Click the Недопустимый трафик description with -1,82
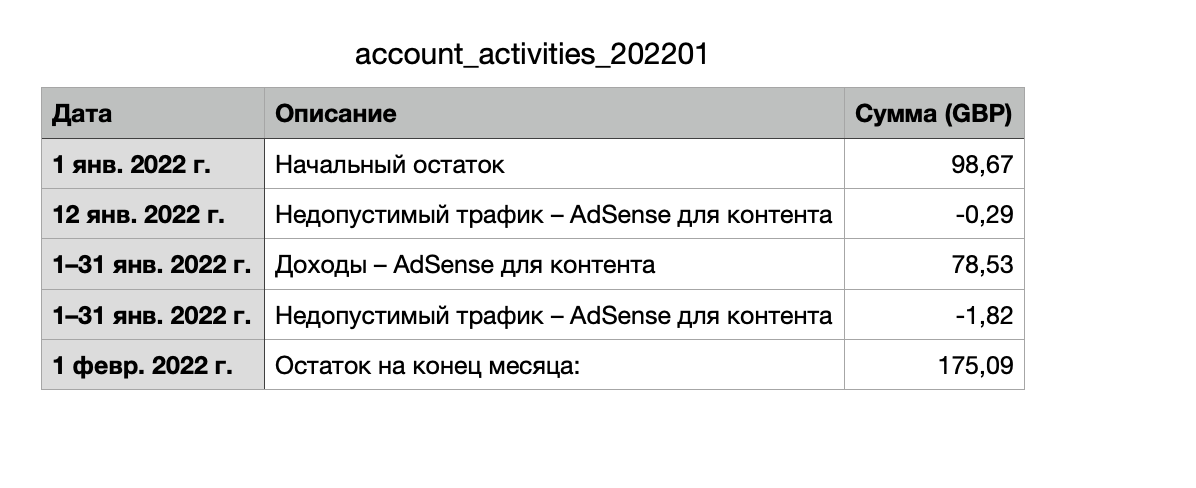1196x488 pixels. tap(554, 316)
